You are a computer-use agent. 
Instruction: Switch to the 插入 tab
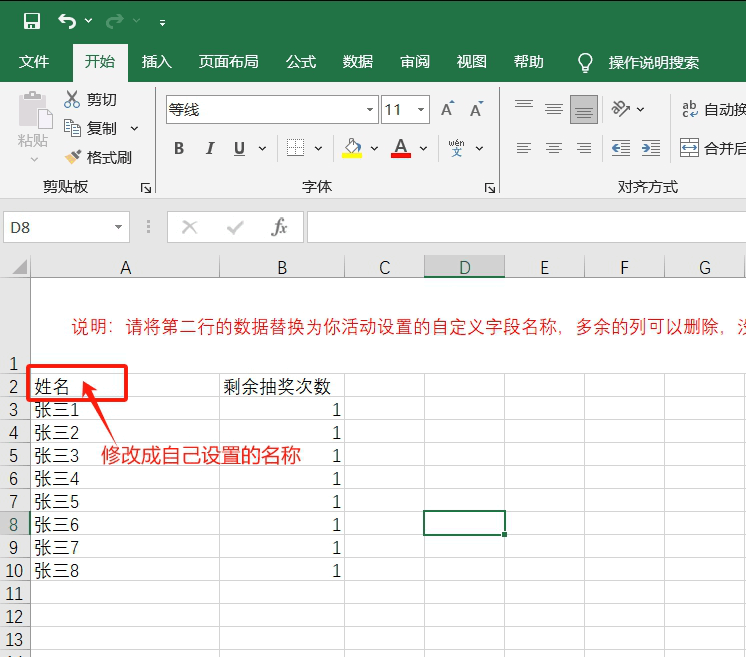tap(157, 62)
